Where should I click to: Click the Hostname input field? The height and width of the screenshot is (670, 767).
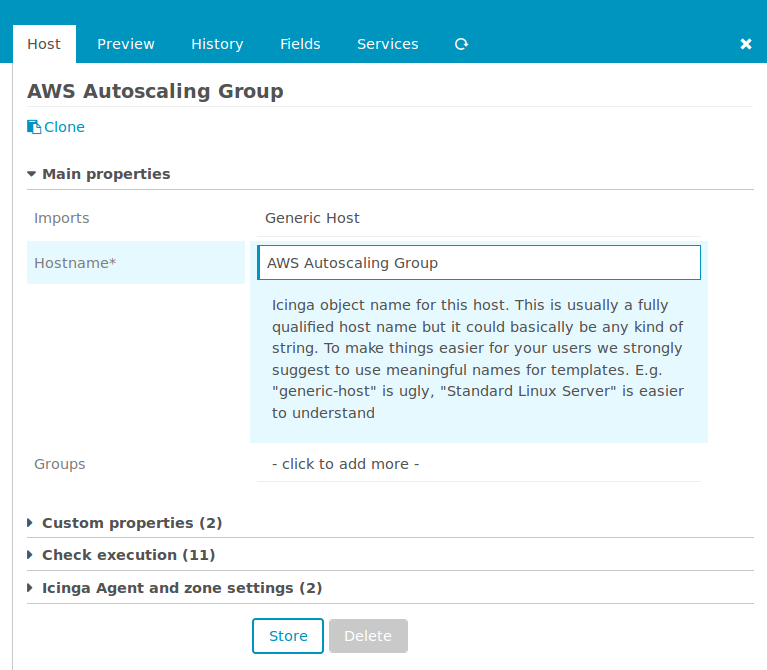(x=479, y=263)
